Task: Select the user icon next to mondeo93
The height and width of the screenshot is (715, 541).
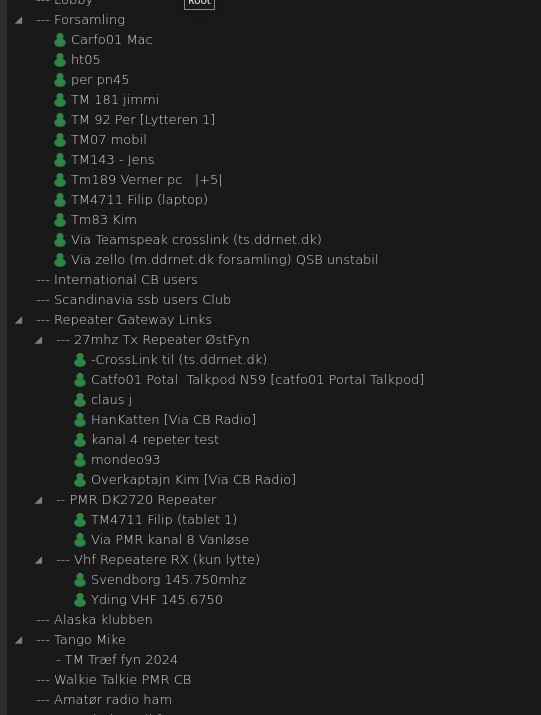Action: point(80,460)
